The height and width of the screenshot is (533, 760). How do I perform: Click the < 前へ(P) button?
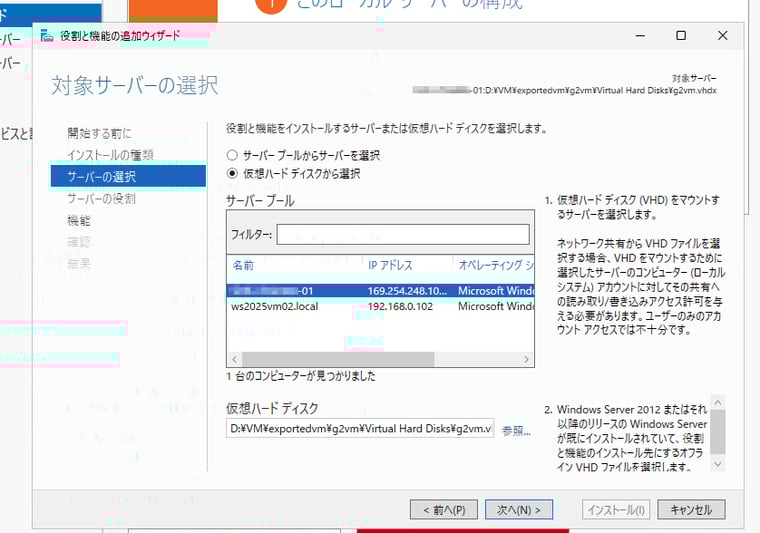tap(444, 510)
